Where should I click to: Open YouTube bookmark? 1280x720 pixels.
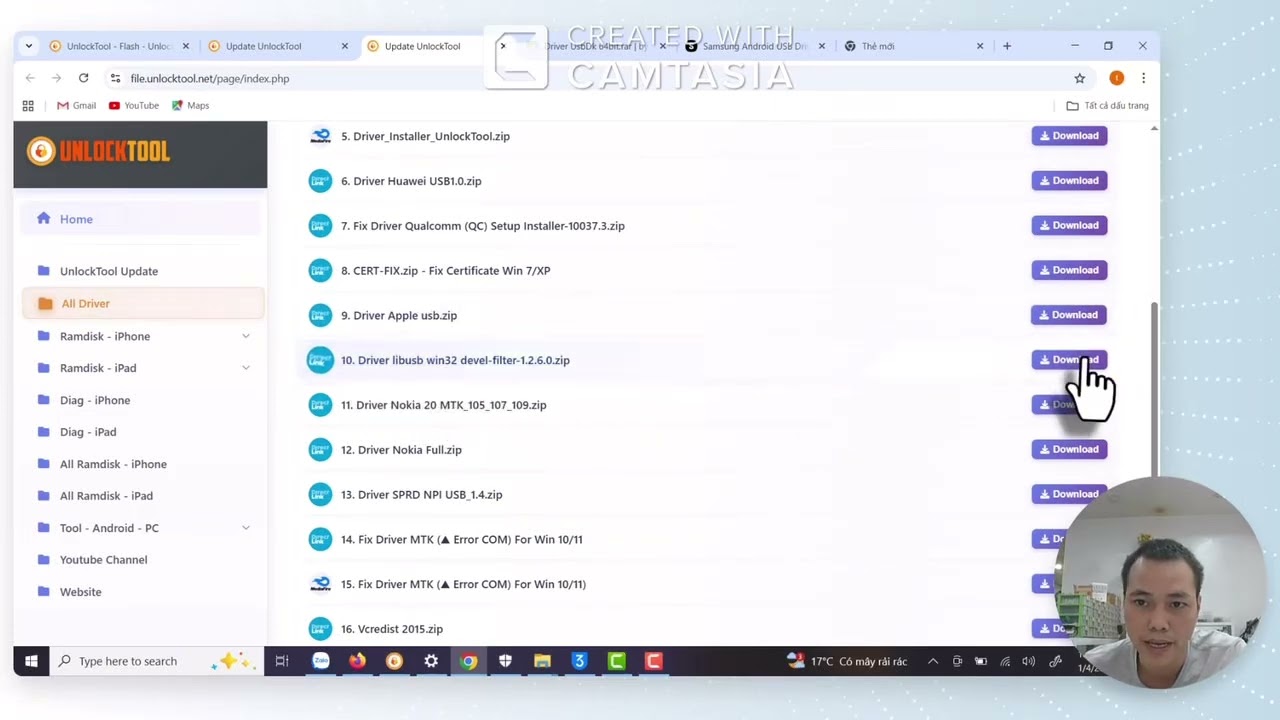[134, 105]
